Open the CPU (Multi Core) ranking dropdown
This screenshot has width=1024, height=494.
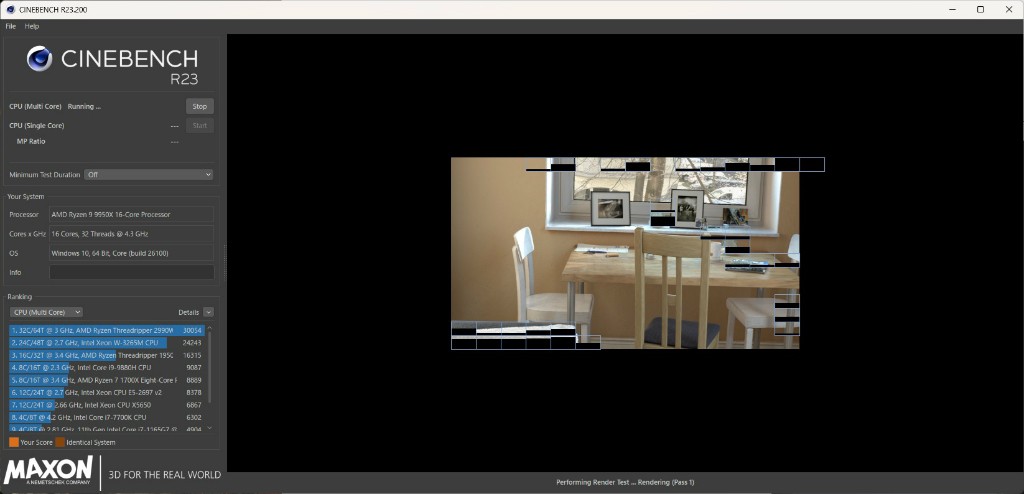46,312
